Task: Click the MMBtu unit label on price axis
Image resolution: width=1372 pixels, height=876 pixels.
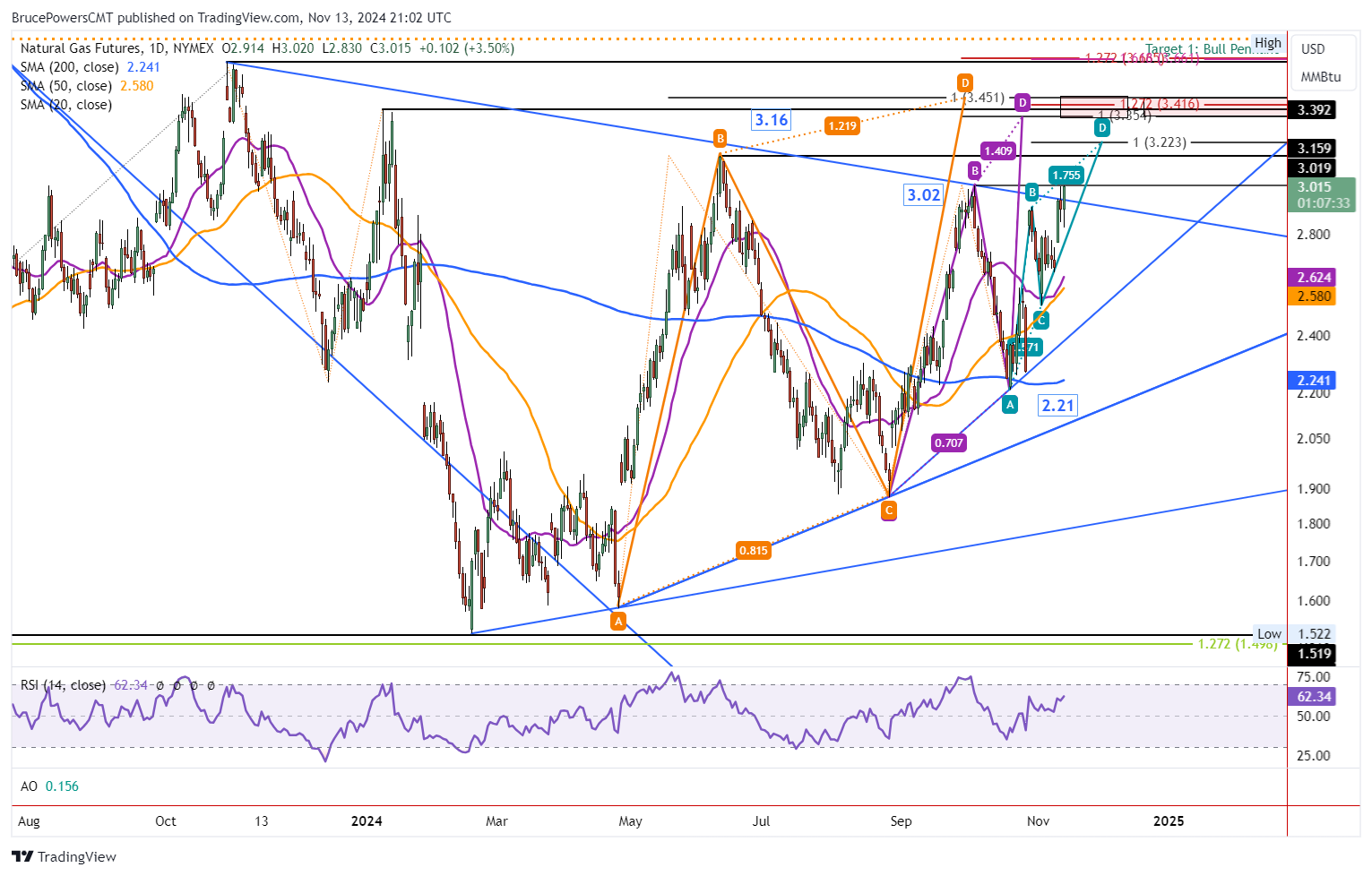Action: [1321, 77]
